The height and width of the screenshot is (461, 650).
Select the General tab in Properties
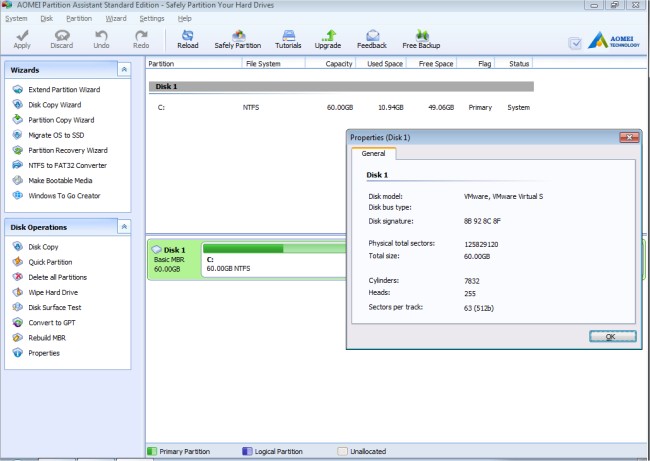373,153
